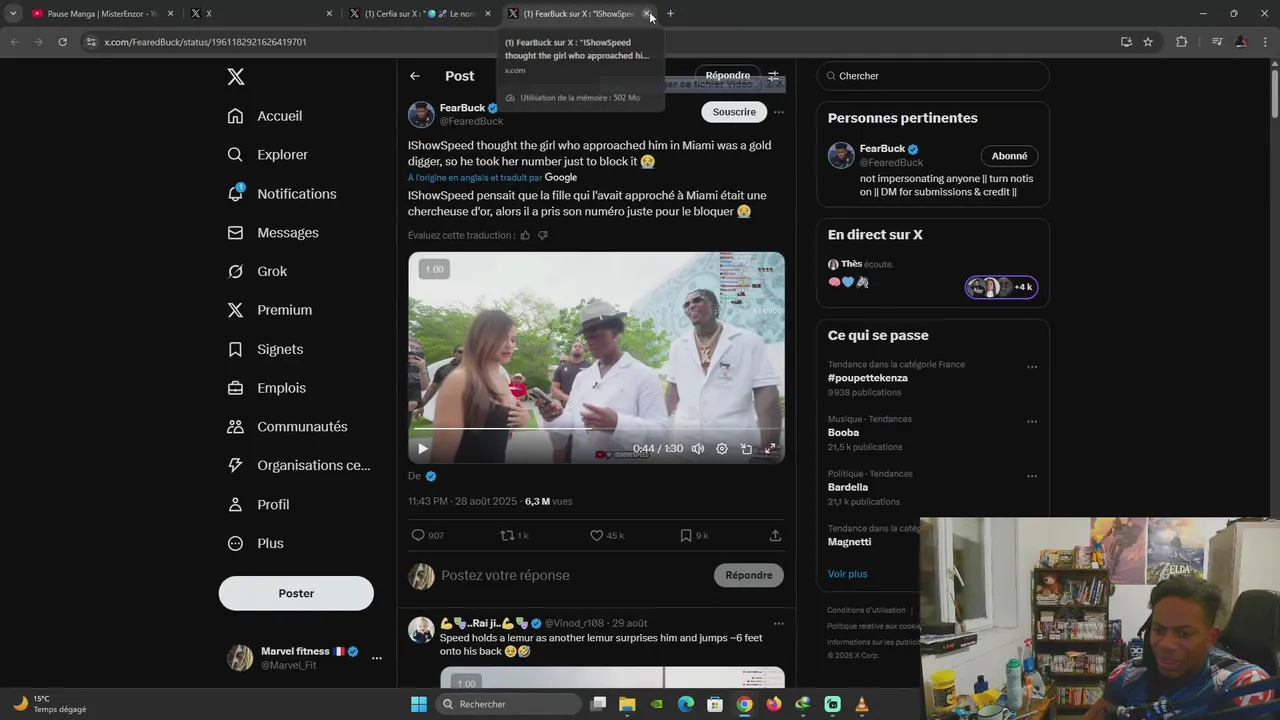Close the FearBuck sur X tab
The image size is (1280, 720).
(647, 14)
